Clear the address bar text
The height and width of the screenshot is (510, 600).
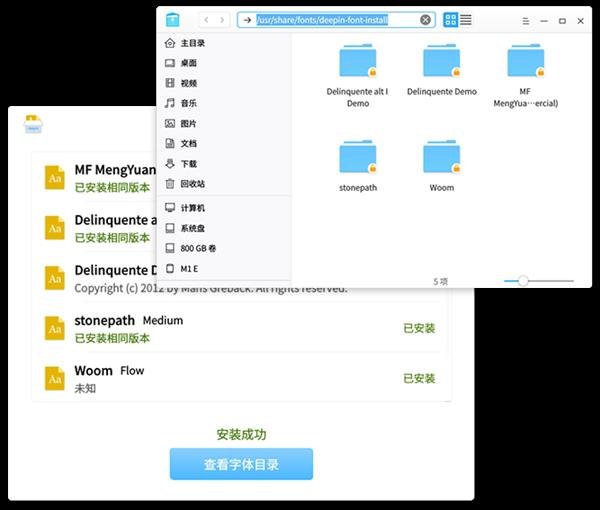425,20
